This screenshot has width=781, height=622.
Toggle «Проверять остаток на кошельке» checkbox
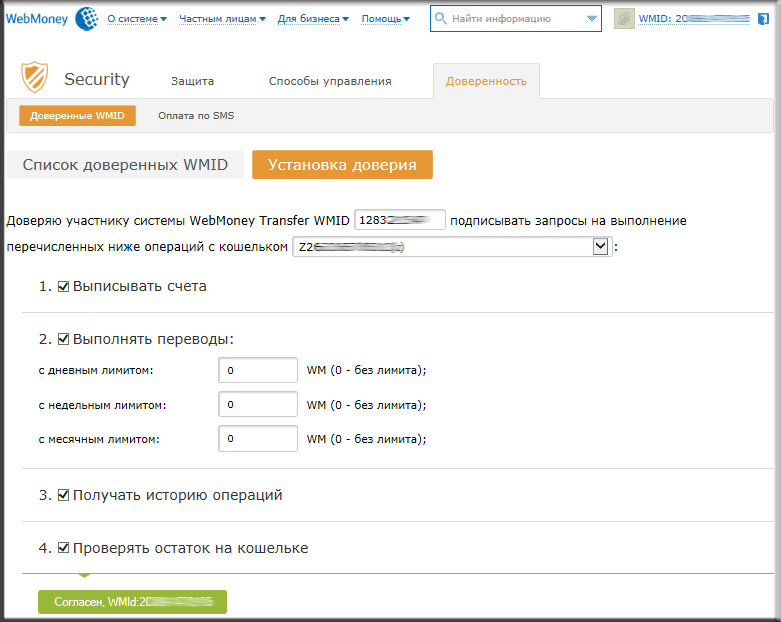(x=63, y=548)
